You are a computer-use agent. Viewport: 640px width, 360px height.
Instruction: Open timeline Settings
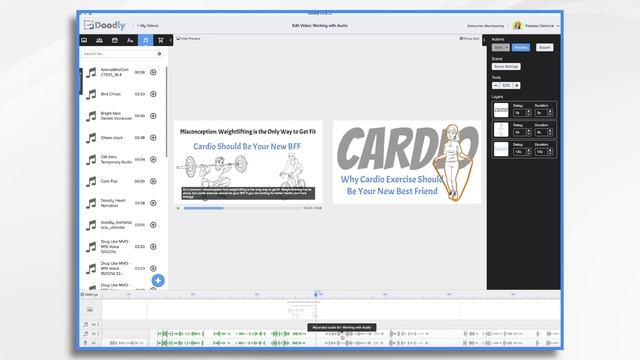coord(89,294)
